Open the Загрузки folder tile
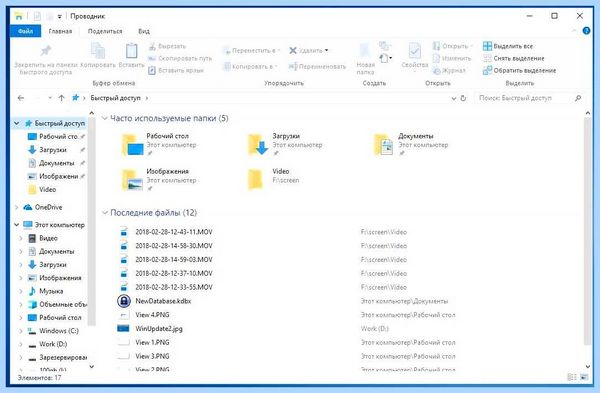Screen dimensions: 600x393 (x=285, y=145)
